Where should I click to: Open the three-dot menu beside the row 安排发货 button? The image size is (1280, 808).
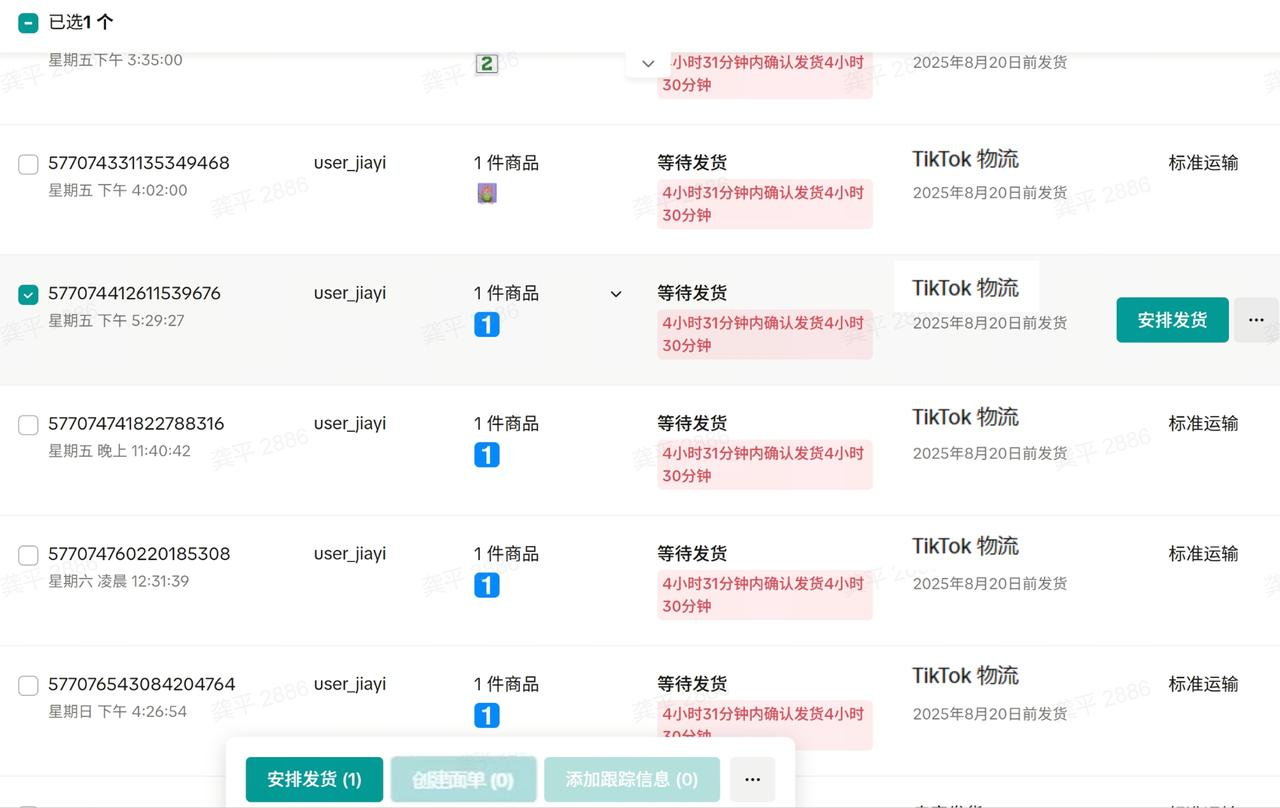pos(1256,320)
